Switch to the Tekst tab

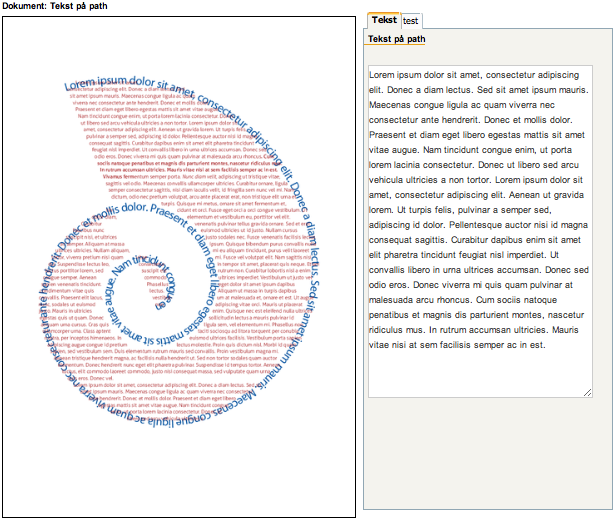click(384, 20)
